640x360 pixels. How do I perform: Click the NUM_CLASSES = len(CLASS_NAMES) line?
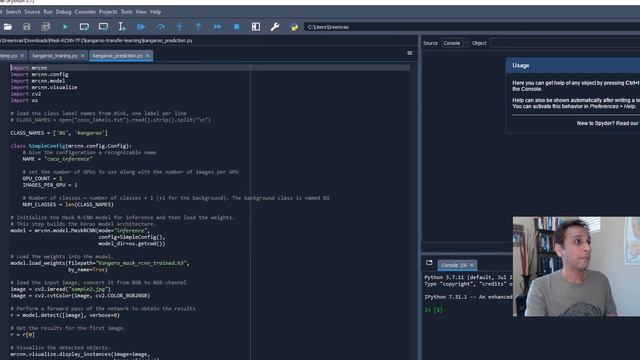click(x=68, y=204)
